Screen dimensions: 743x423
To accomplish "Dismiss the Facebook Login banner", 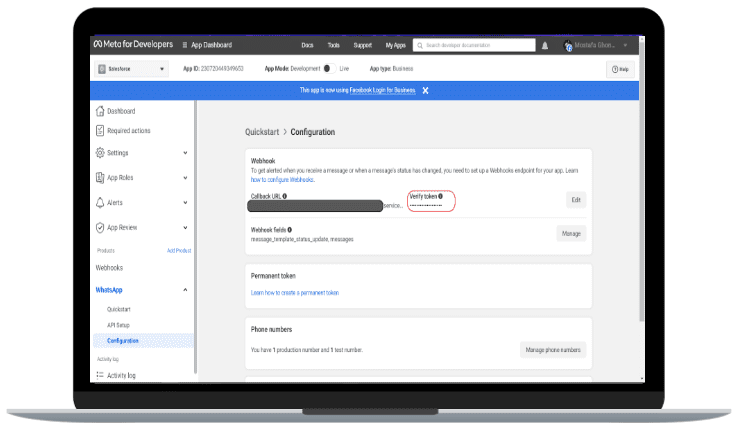I will (x=426, y=90).
